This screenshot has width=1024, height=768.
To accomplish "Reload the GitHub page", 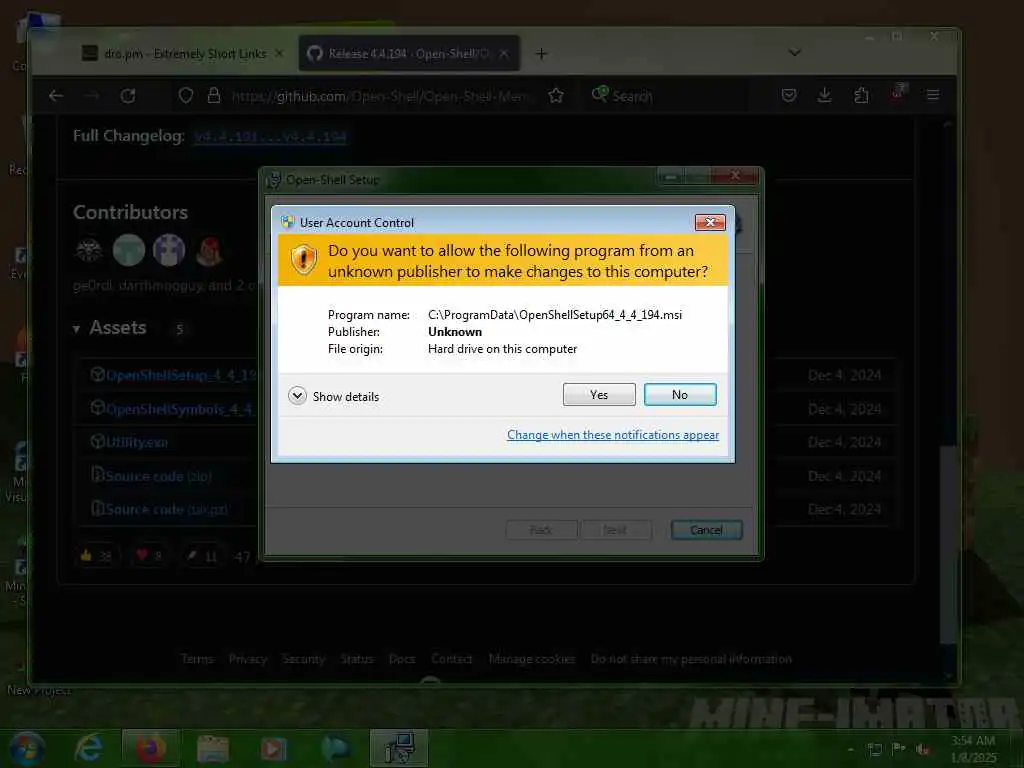I will click(128, 96).
